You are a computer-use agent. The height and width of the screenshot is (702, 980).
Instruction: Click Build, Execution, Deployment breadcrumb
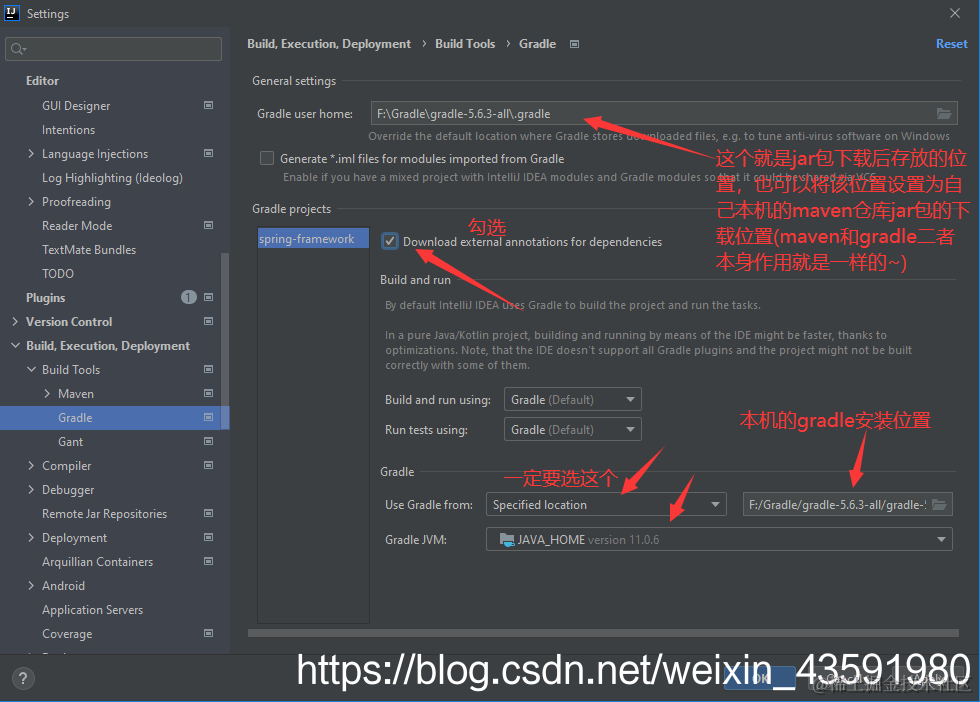(x=329, y=44)
